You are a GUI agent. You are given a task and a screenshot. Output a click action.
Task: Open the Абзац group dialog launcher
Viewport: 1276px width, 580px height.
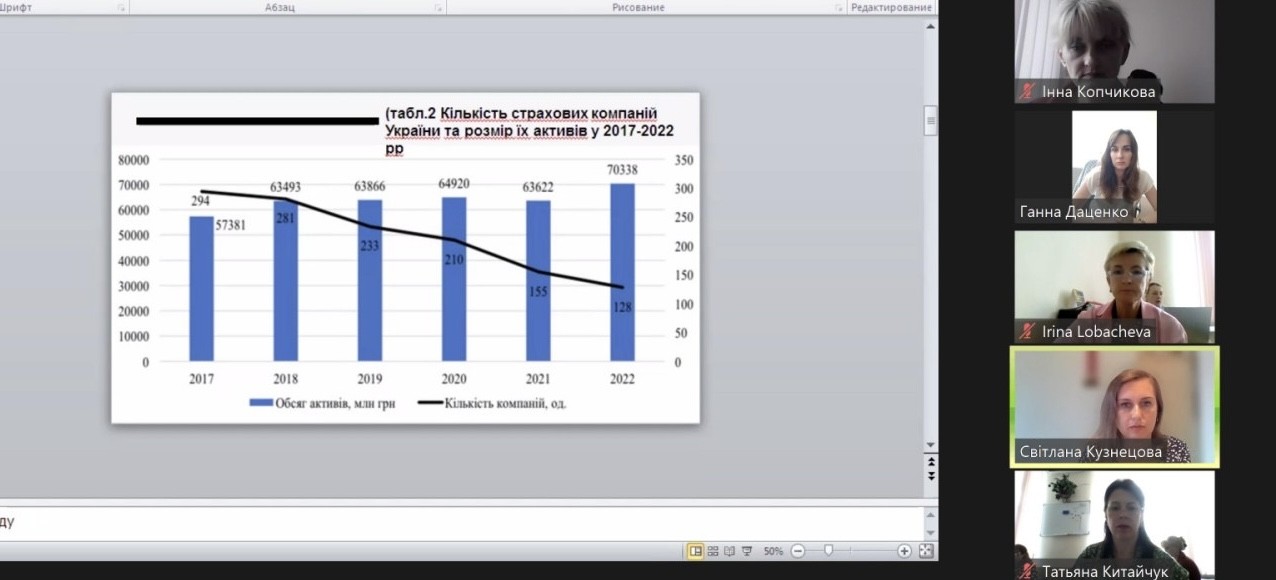[438, 8]
